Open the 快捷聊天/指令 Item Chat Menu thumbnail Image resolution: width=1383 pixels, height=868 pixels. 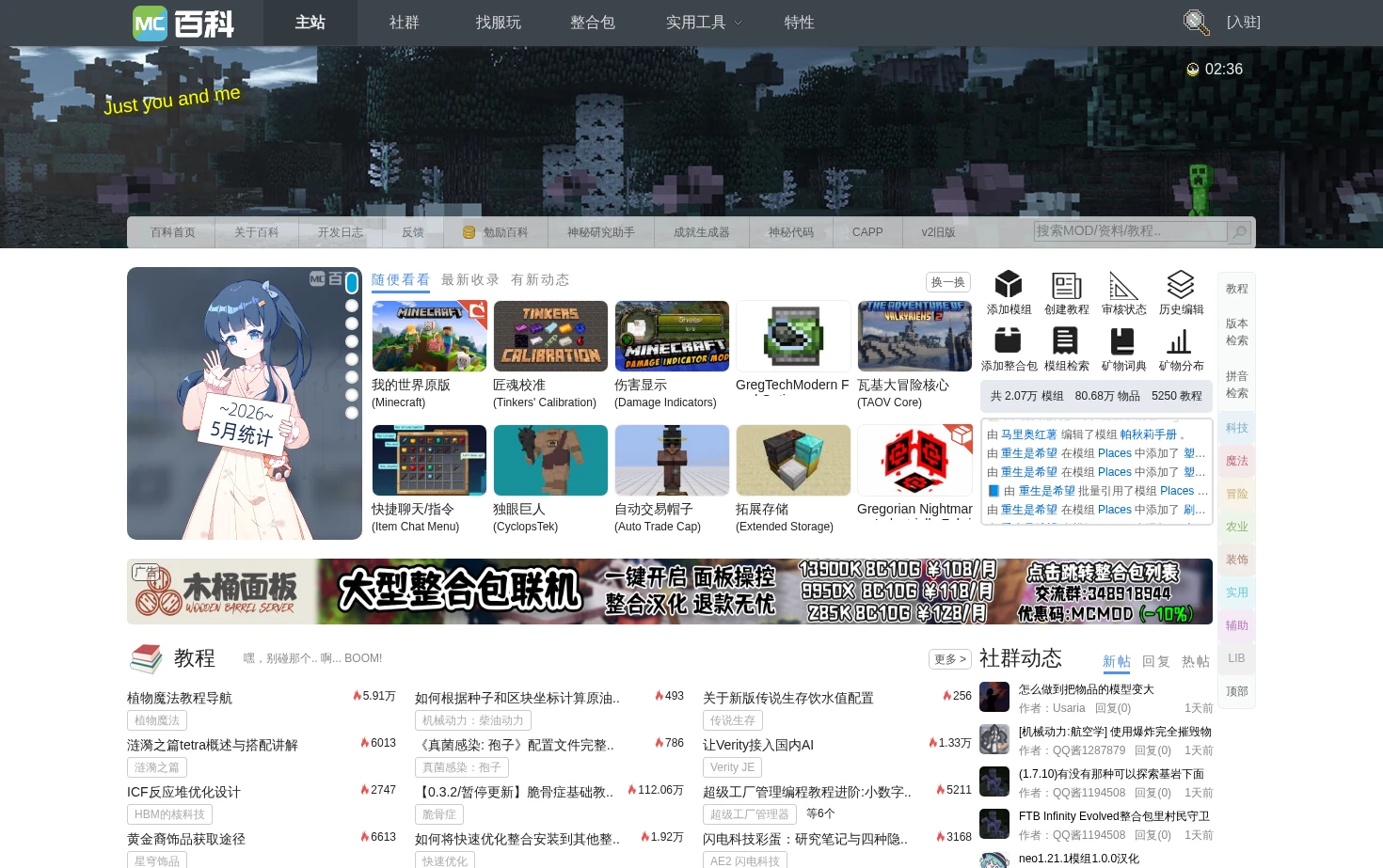pos(429,460)
